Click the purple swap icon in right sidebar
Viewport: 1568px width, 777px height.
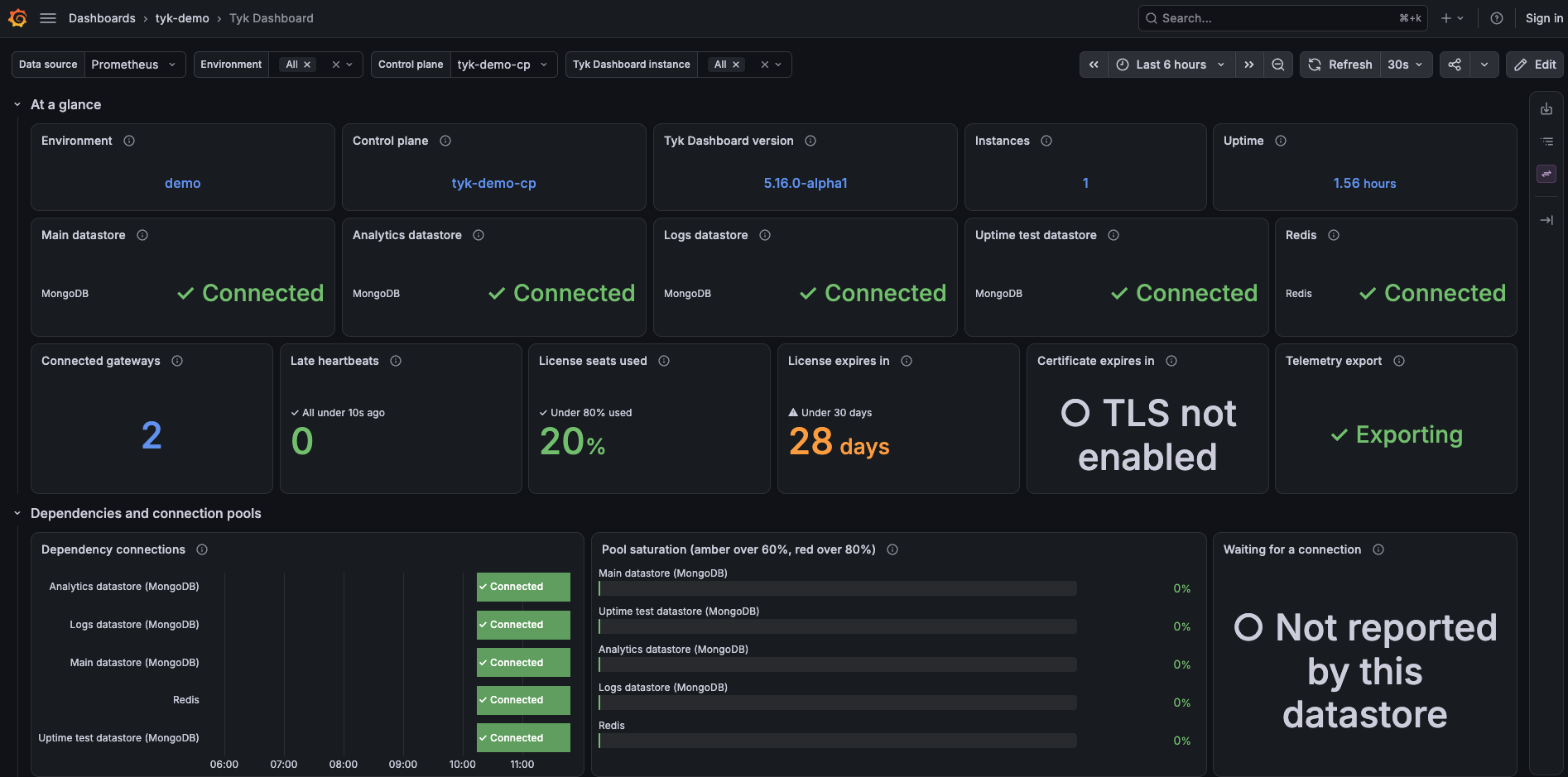[x=1546, y=174]
